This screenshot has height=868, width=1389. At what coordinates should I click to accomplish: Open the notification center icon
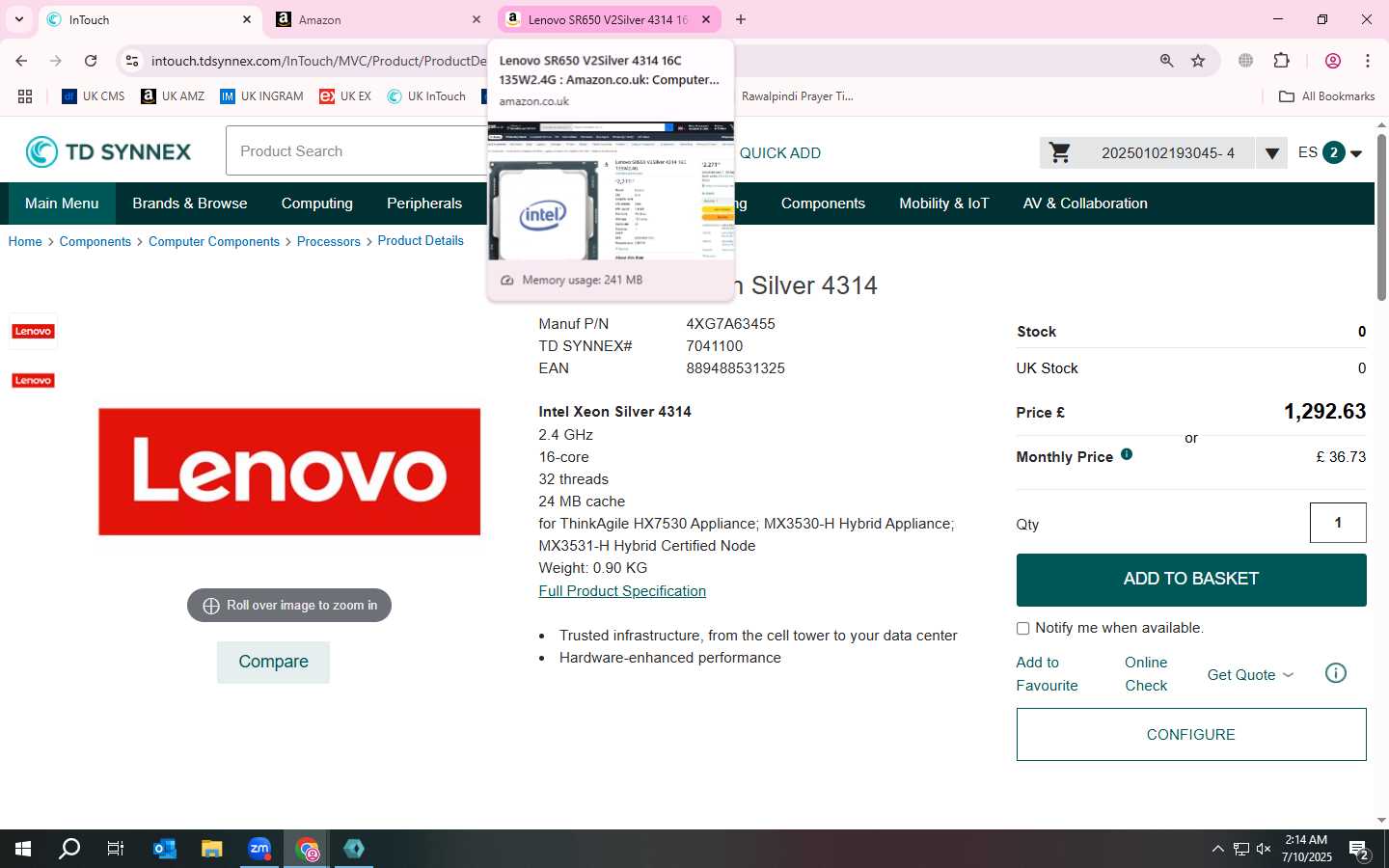[1359, 850]
